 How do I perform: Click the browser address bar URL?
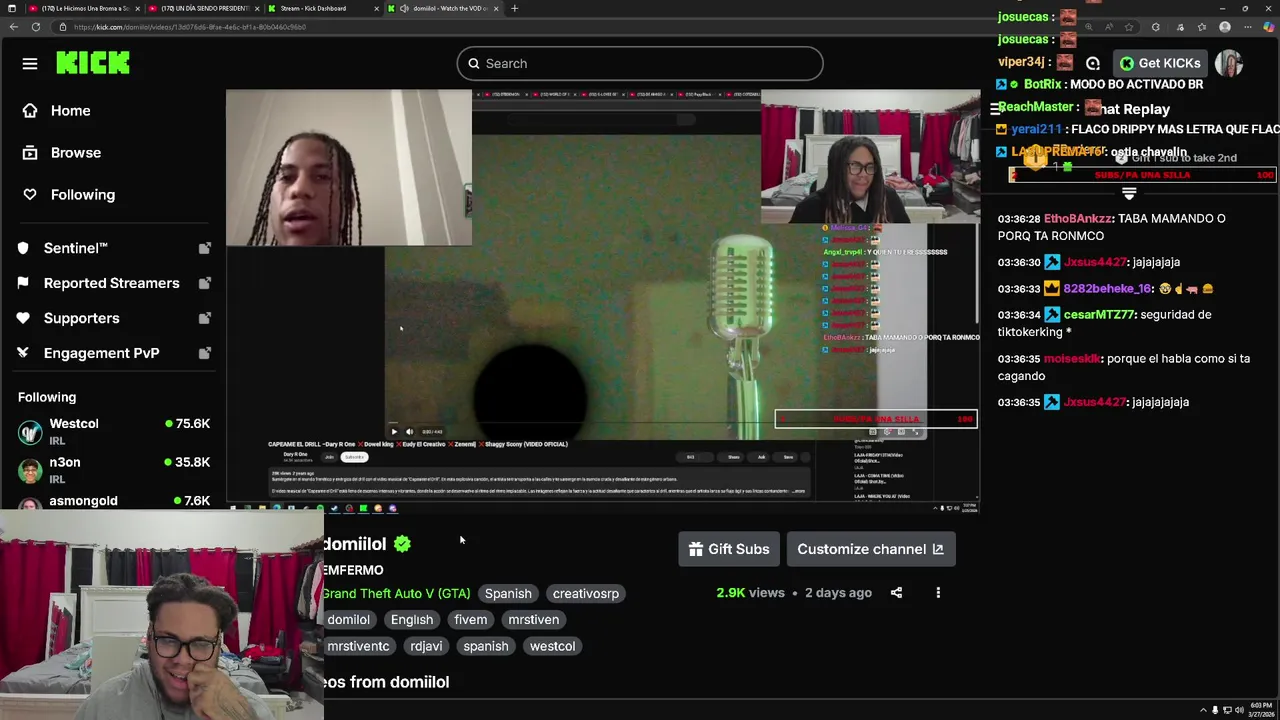[190, 27]
